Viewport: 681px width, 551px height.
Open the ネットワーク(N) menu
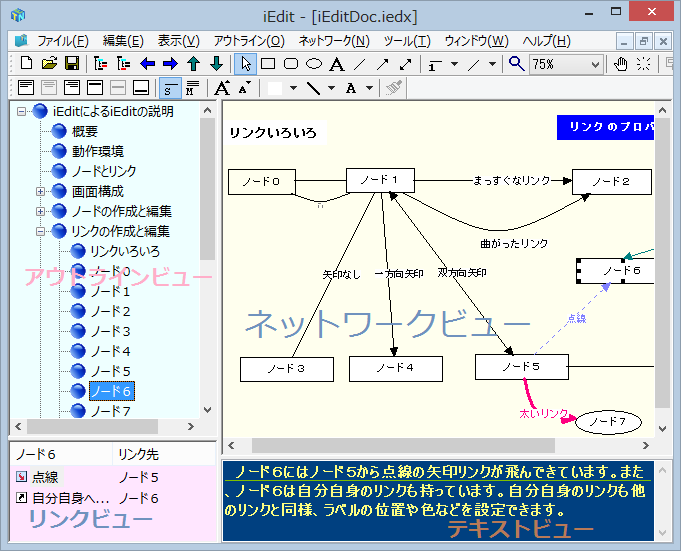pos(334,41)
